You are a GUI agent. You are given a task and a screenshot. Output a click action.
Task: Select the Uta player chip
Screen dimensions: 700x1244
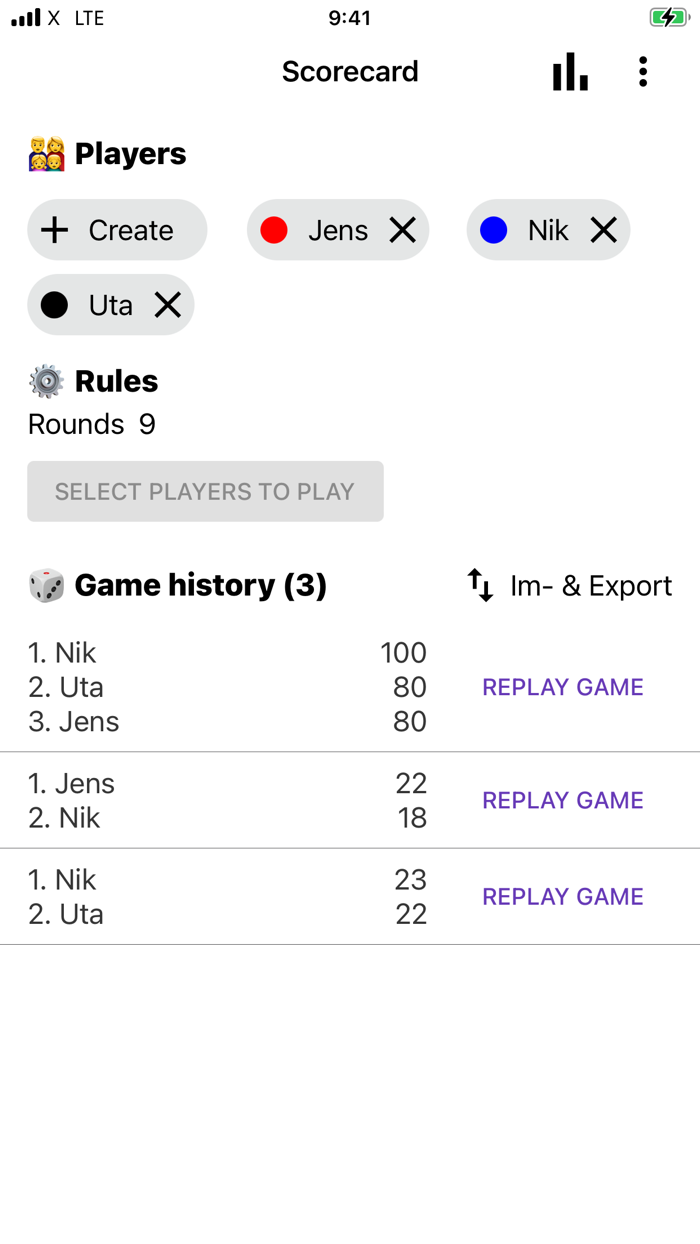[x=110, y=305]
